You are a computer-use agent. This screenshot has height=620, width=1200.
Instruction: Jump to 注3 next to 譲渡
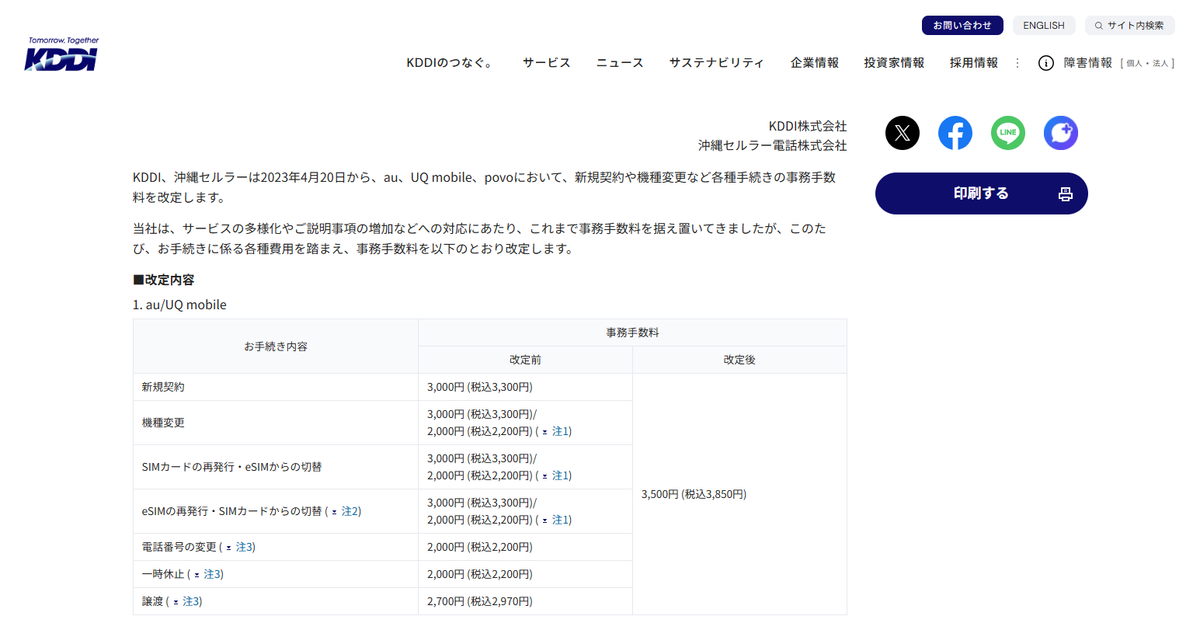[187, 601]
